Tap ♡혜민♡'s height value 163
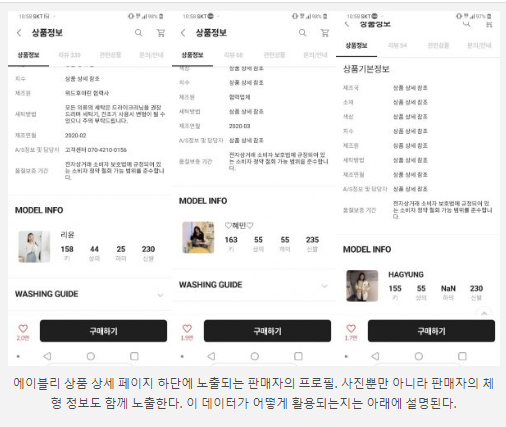This screenshot has height=427, width=506. (231, 240)
